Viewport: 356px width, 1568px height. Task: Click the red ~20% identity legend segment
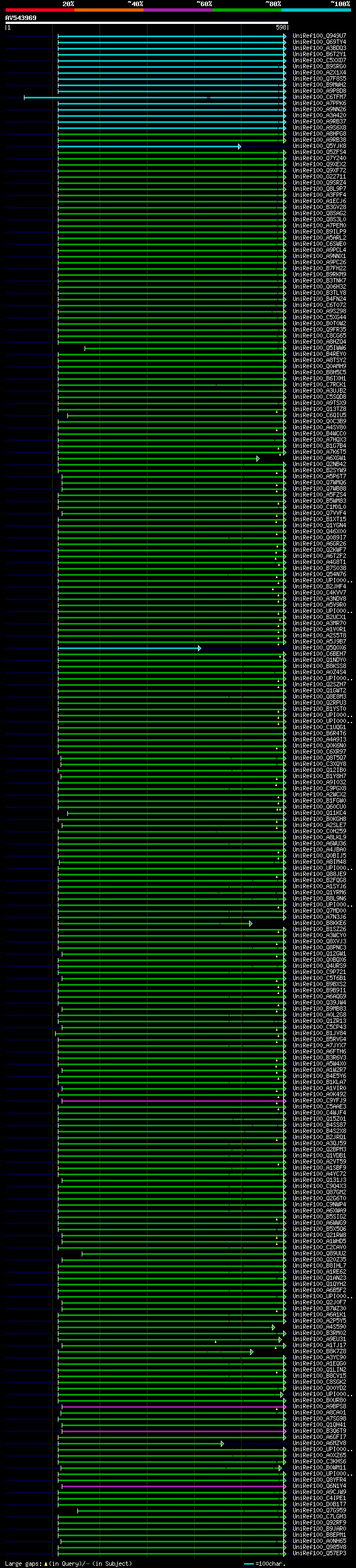[39, 10]
